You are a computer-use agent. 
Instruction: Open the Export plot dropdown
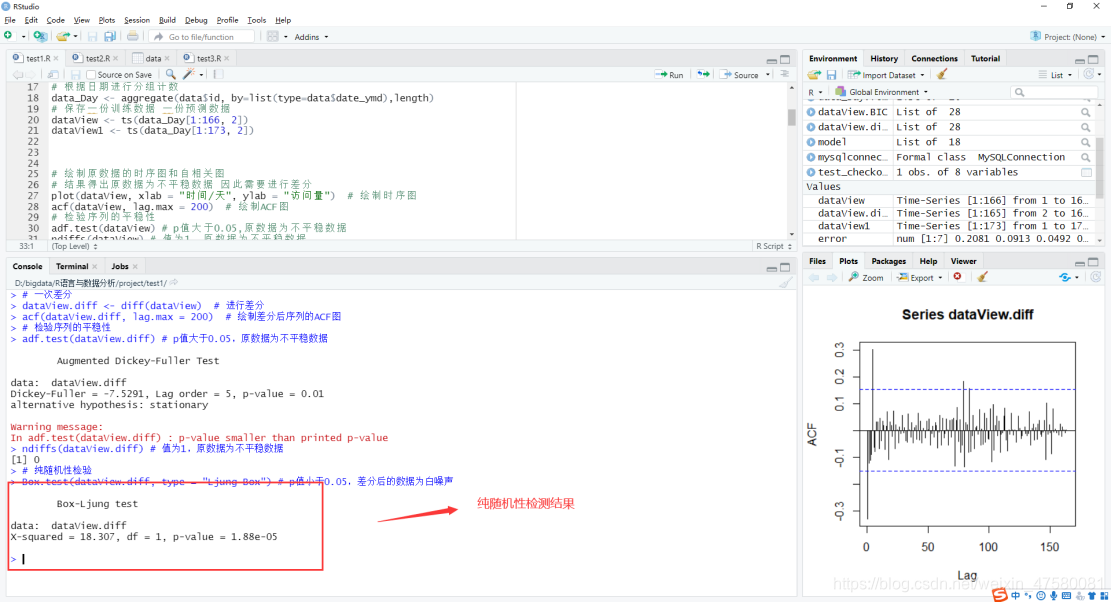921,277
